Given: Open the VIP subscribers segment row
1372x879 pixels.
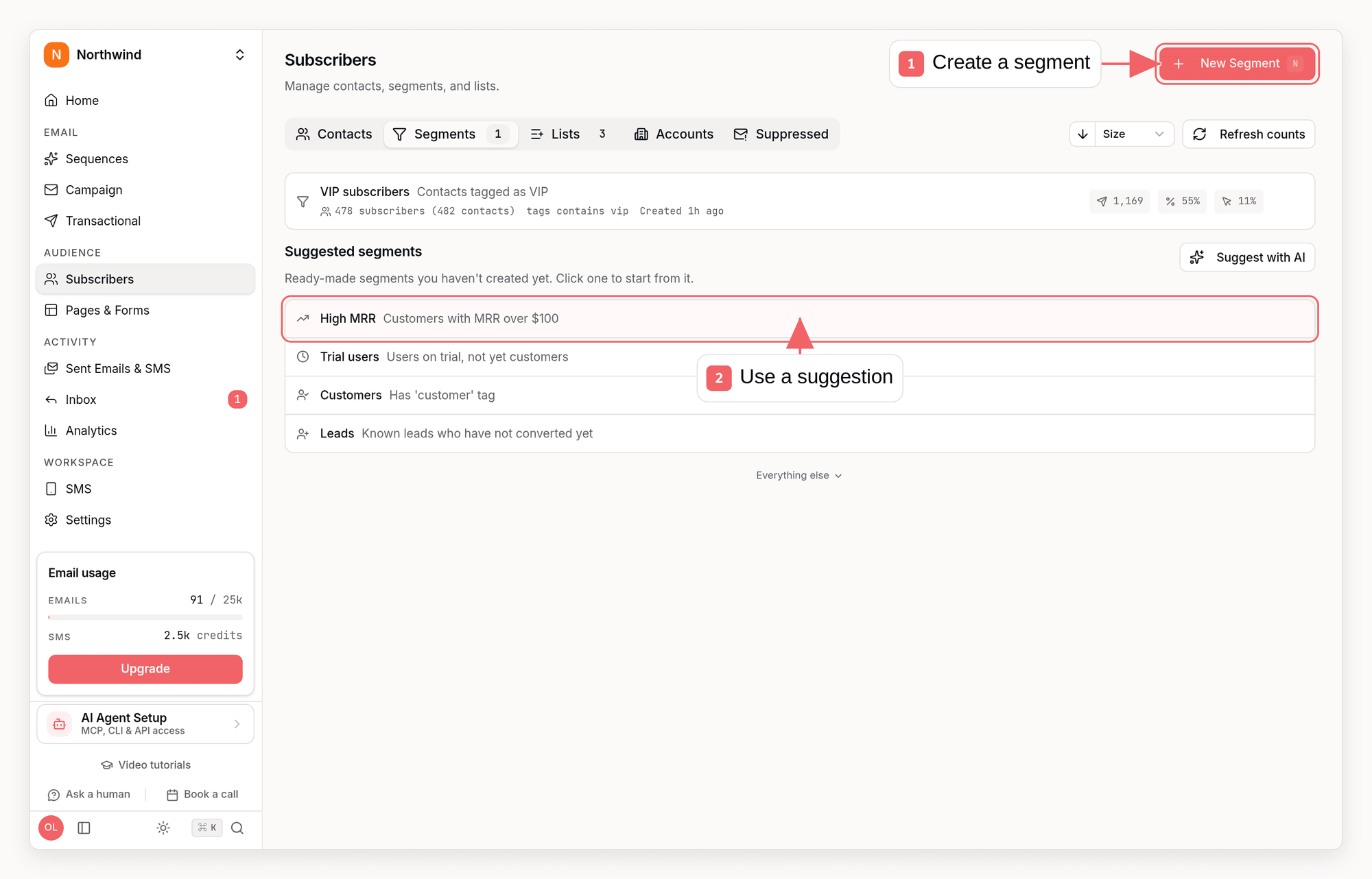Looking at the screenshot, I should pos(799,201).
